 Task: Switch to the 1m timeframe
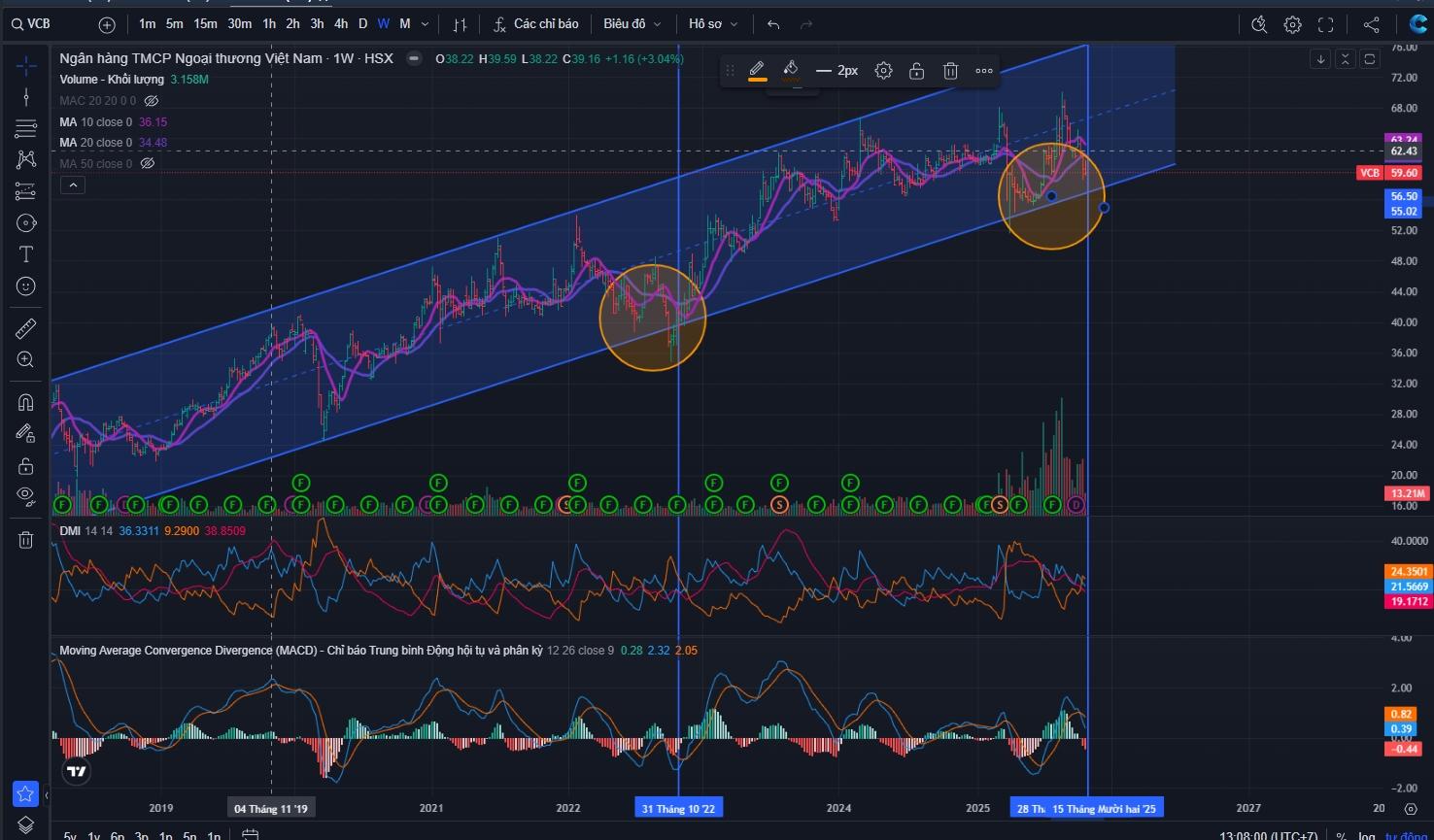tap(147, 24)
